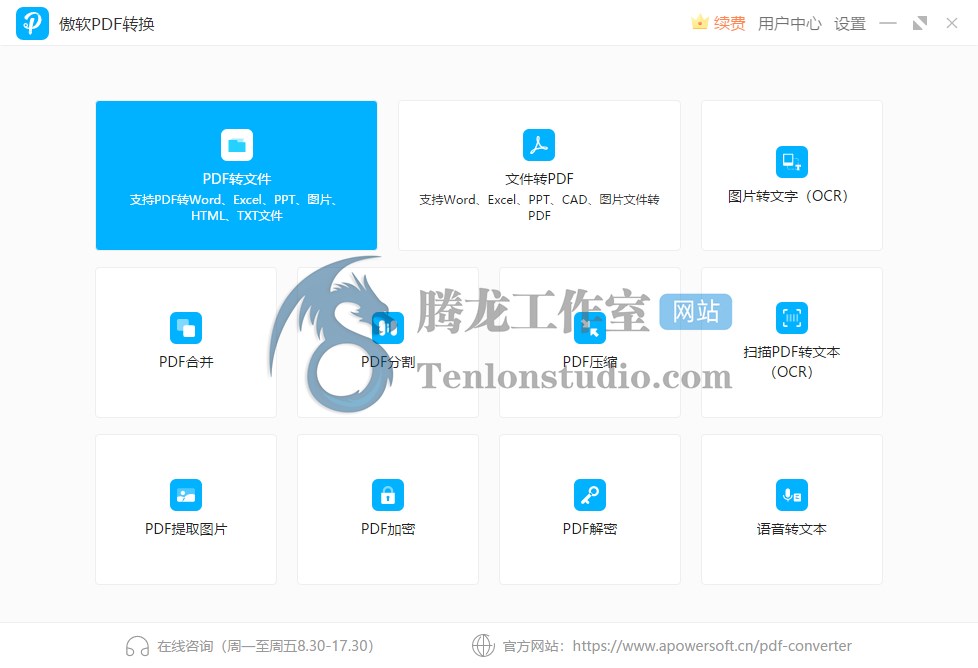Choose the PDF分割 split icon
Image resolution: width=978 pixels, height=668 pixels.
388,328
